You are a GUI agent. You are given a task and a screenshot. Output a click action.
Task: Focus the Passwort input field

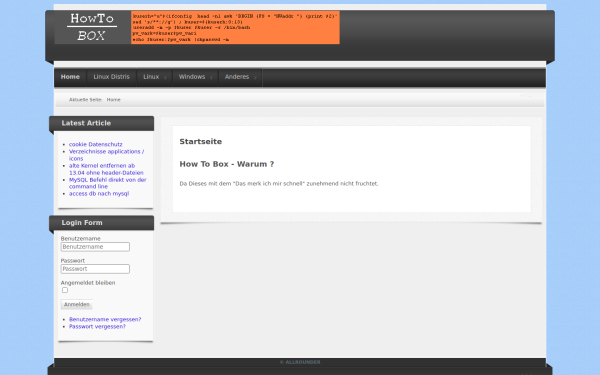coord(95,269)
